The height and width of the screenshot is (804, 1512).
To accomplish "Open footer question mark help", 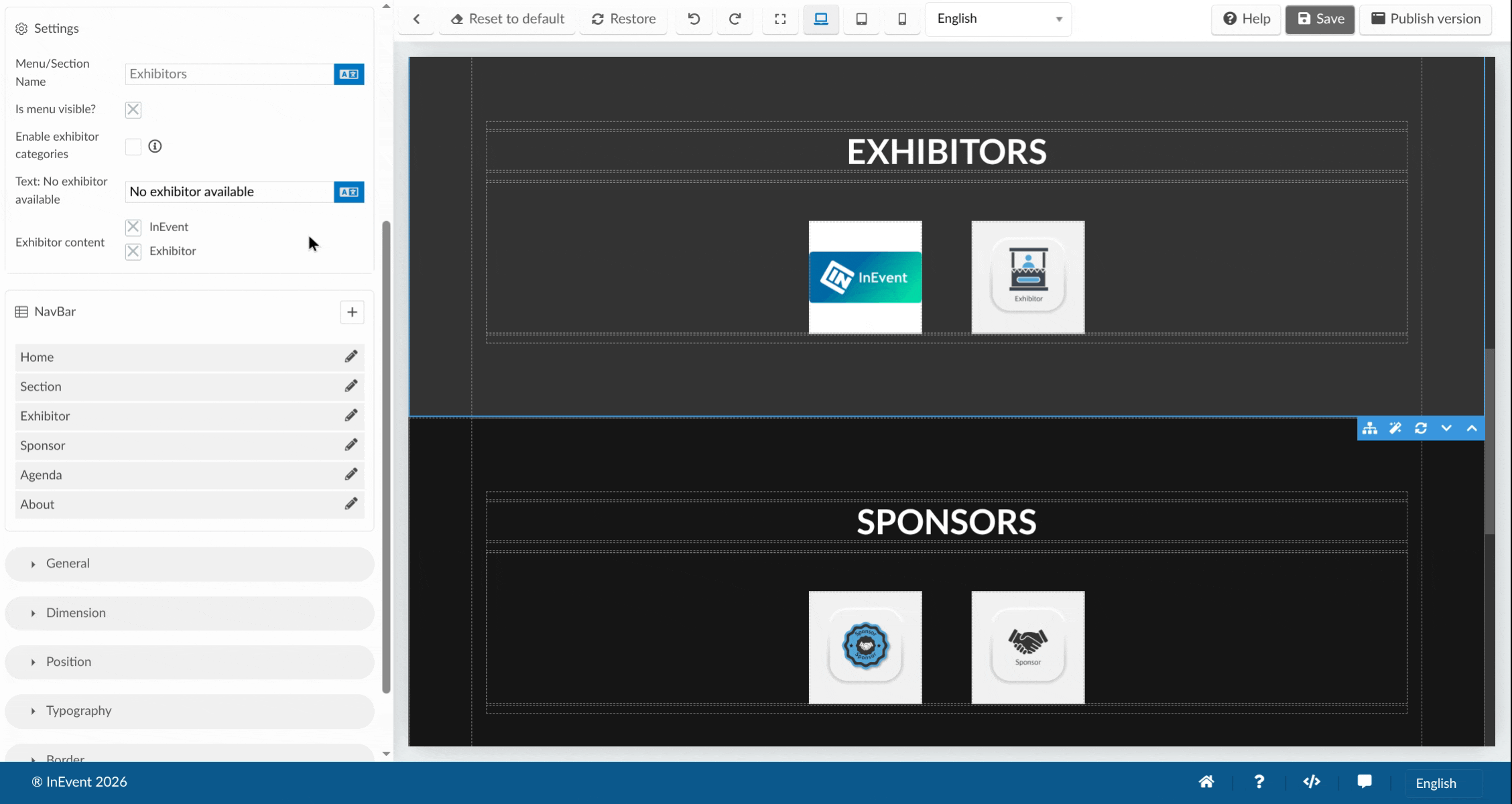I will 1259,782.
